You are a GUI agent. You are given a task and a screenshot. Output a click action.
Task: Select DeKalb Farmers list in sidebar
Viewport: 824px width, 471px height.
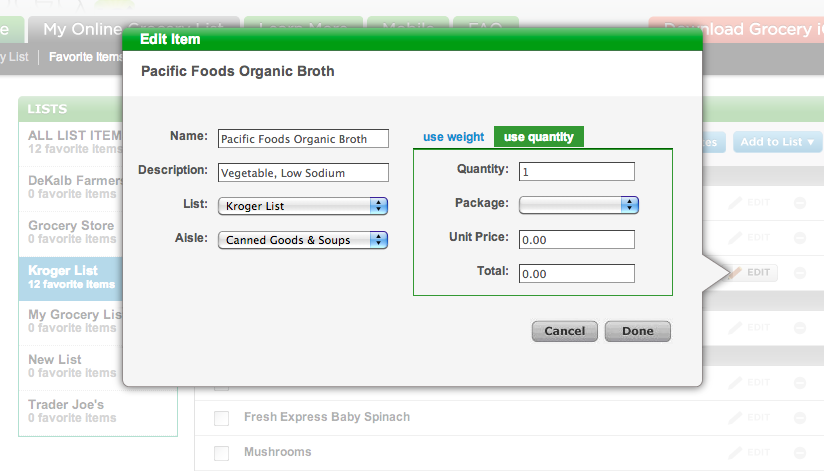(x=71, y=187)
